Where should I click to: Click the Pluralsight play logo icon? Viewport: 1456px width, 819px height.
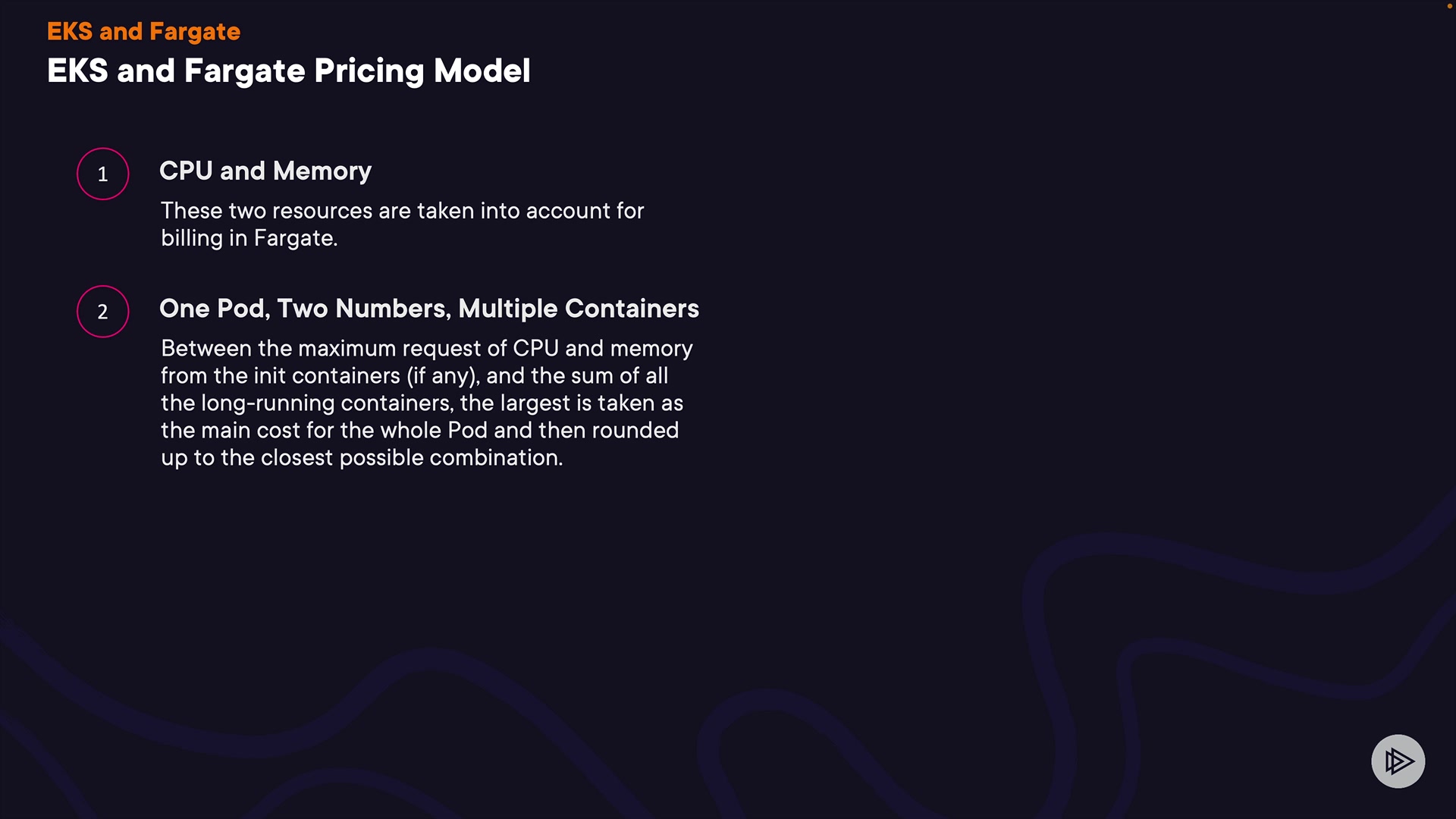point(1398,761)
